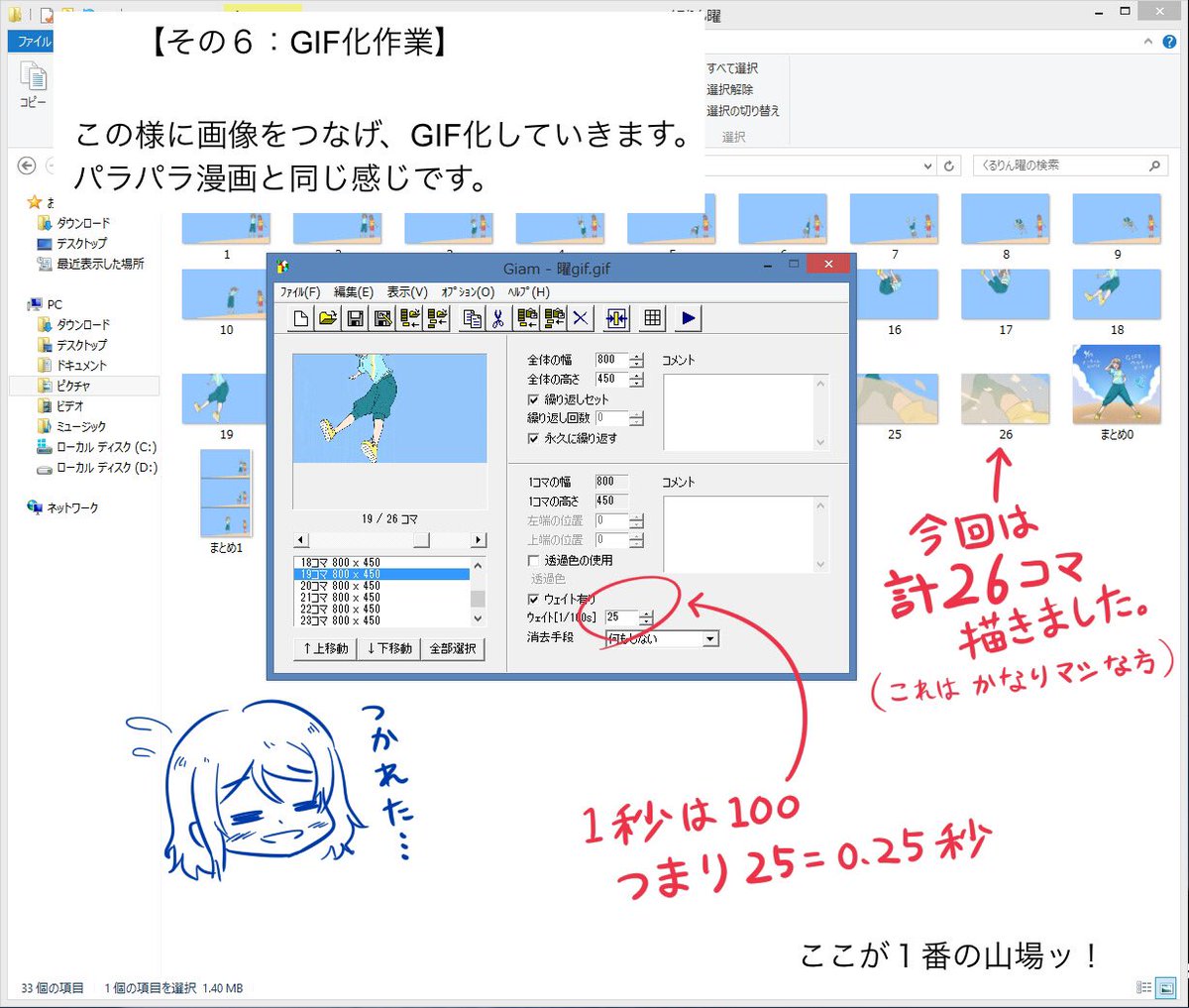Click the blue X Delete frame icon
This screenshot has width=1189, height=1008.
[581, 318]
